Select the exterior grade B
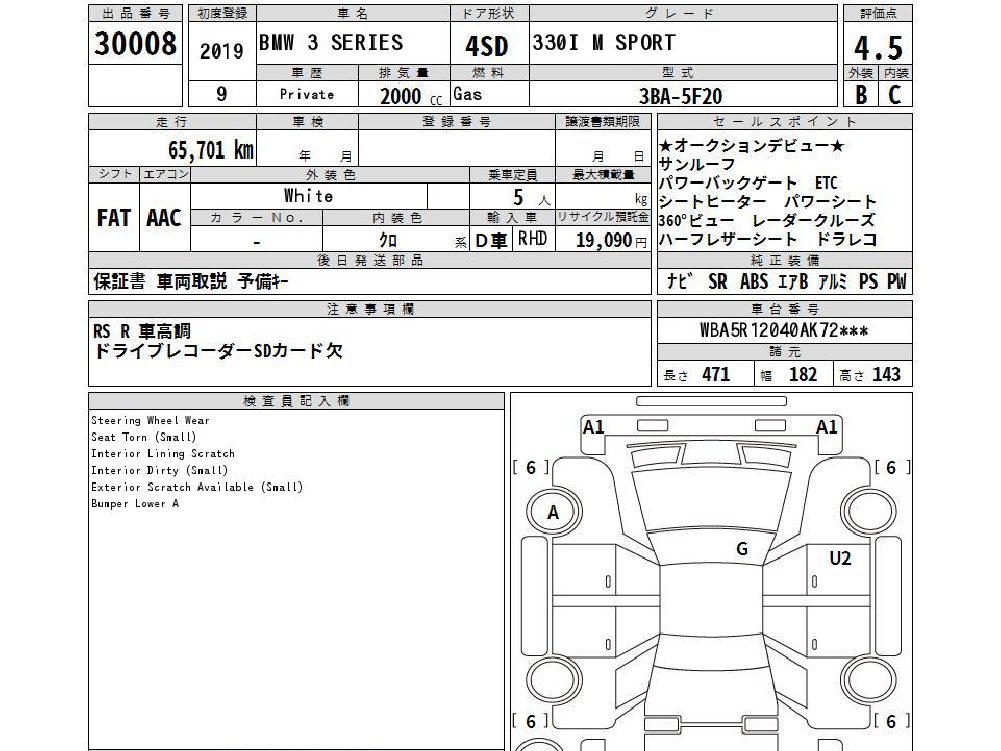Screen dimensions: 1001x751 861,95
